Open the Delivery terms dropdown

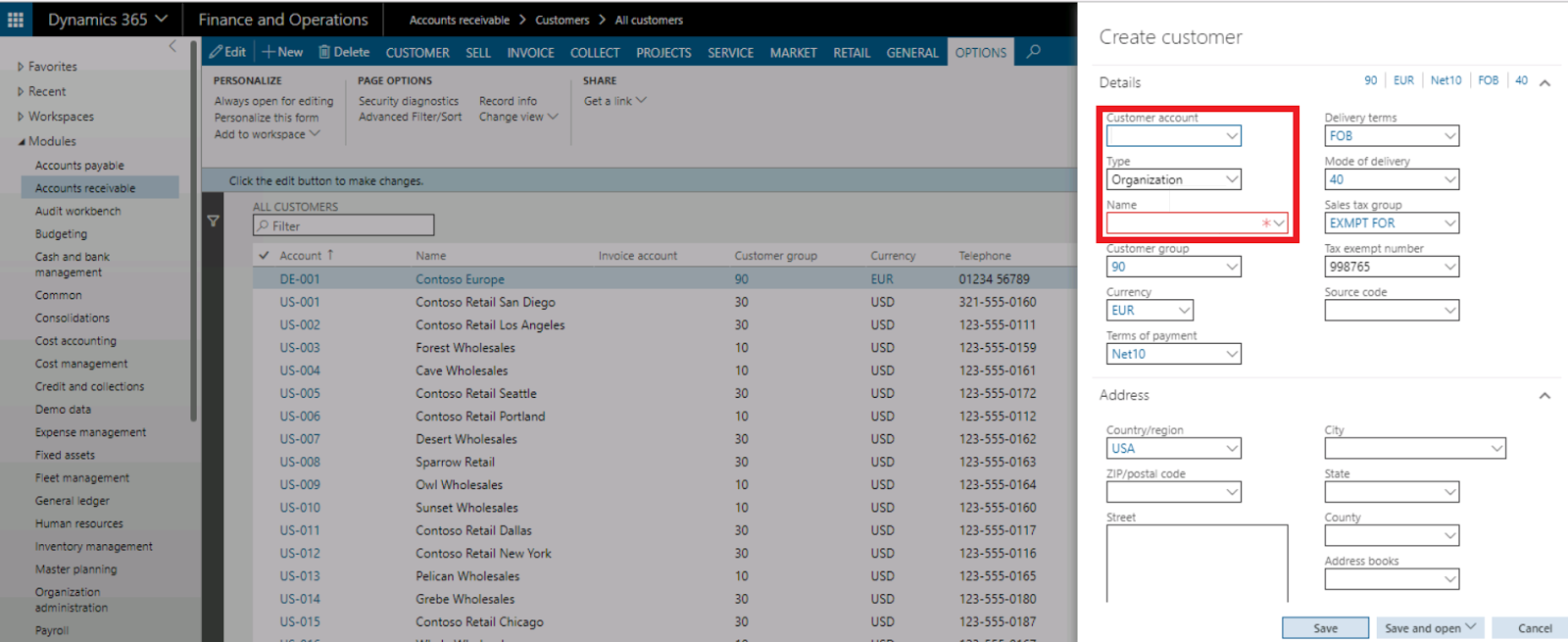pyautogui.click(x=1449, y=136)
